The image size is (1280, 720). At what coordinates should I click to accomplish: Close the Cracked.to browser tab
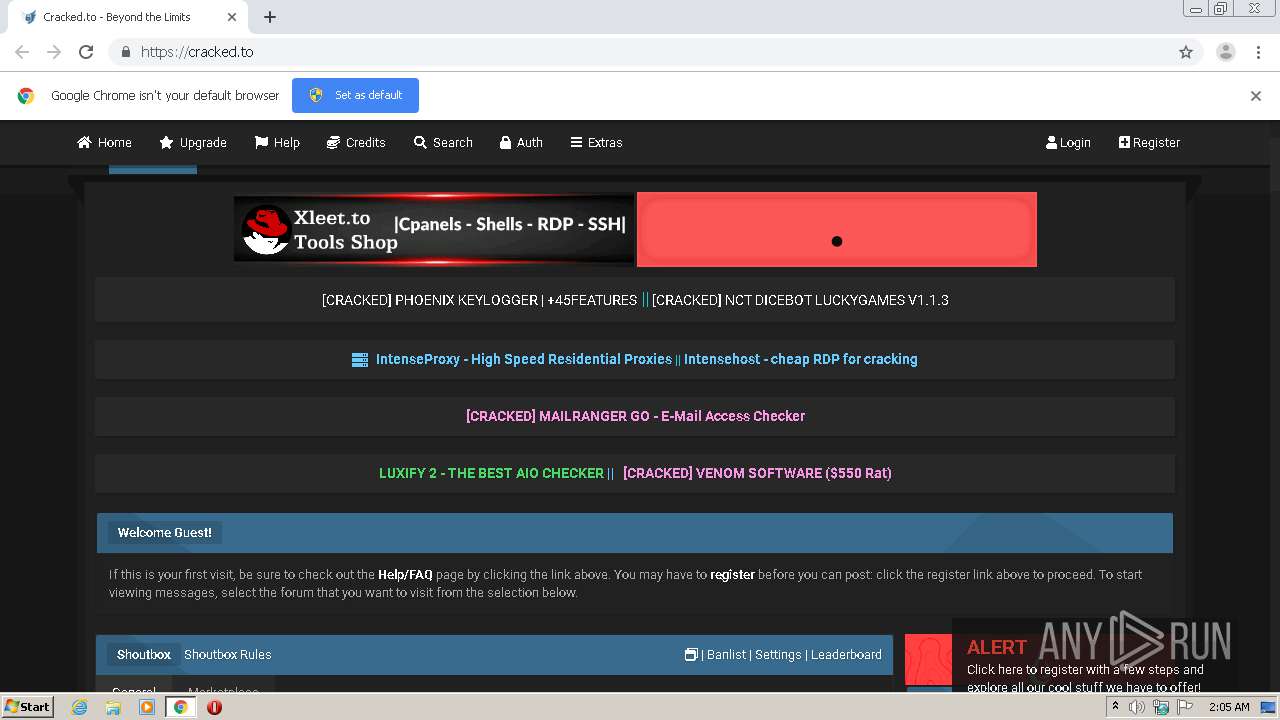pos(232,17)
